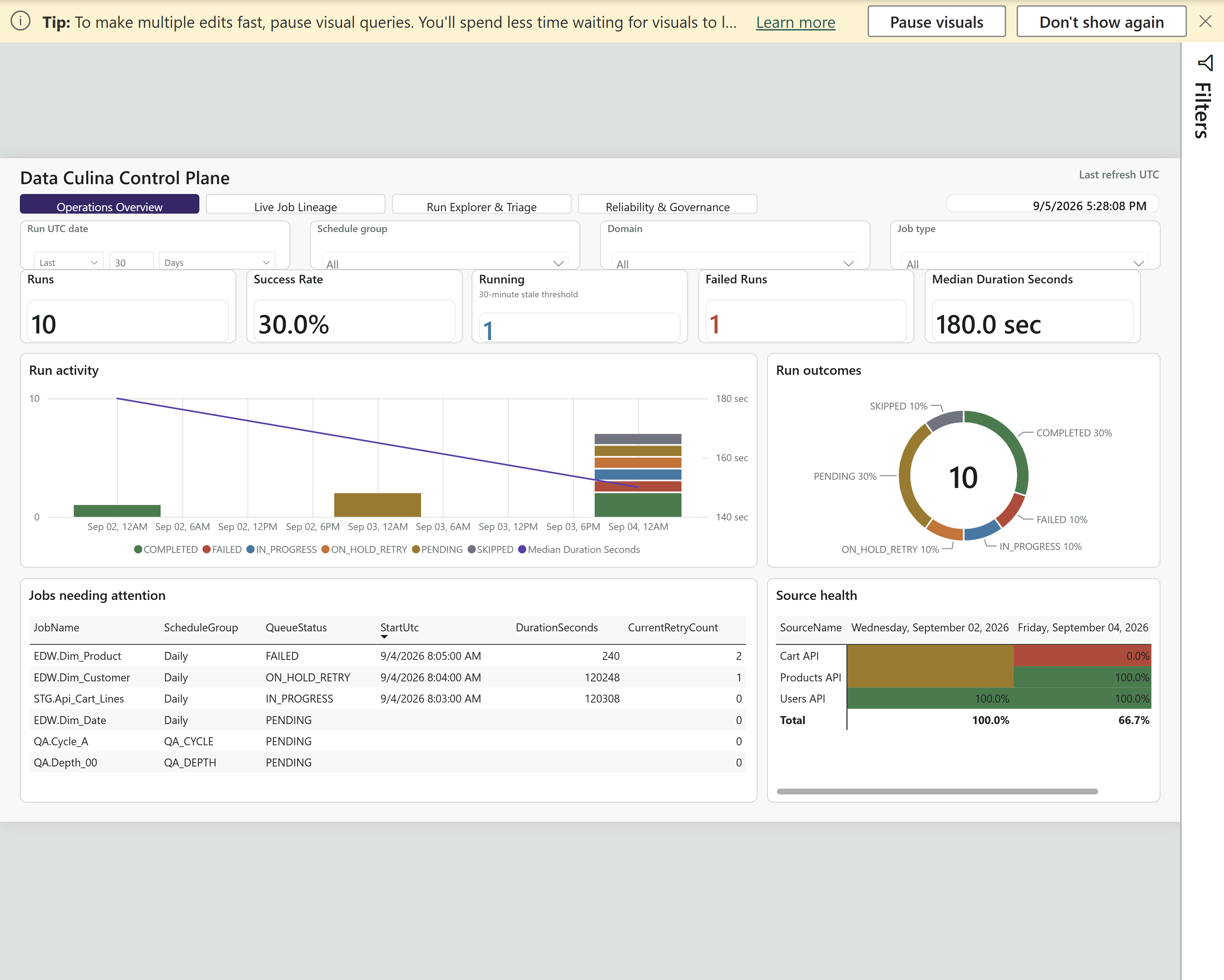Click Cart API in Source health
1224x980 pixels.
[799, 656]
